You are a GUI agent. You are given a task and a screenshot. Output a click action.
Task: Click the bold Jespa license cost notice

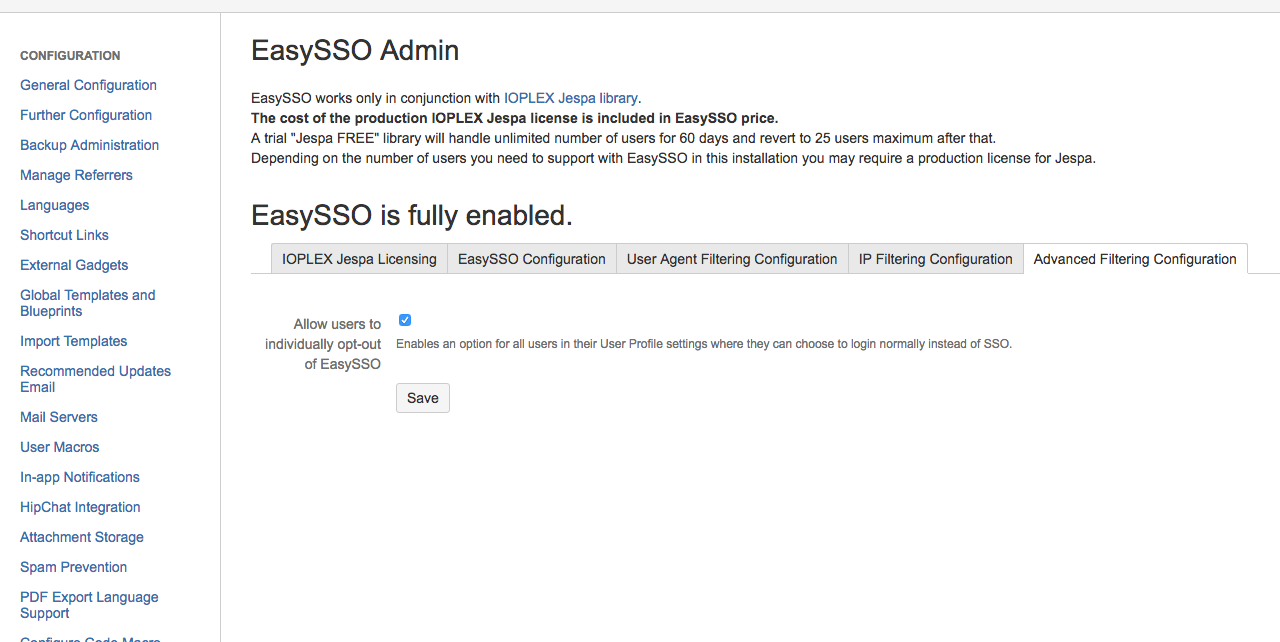[x=514, y=118]
